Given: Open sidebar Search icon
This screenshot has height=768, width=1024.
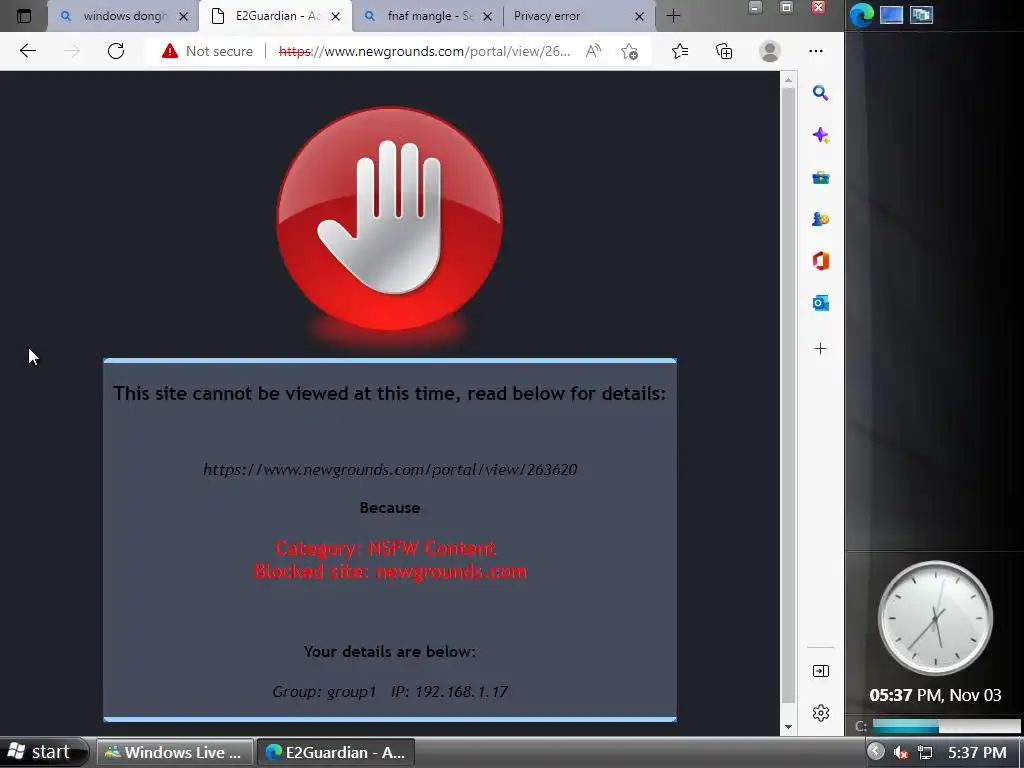Looking at the screenshot, I should [821, 93].
